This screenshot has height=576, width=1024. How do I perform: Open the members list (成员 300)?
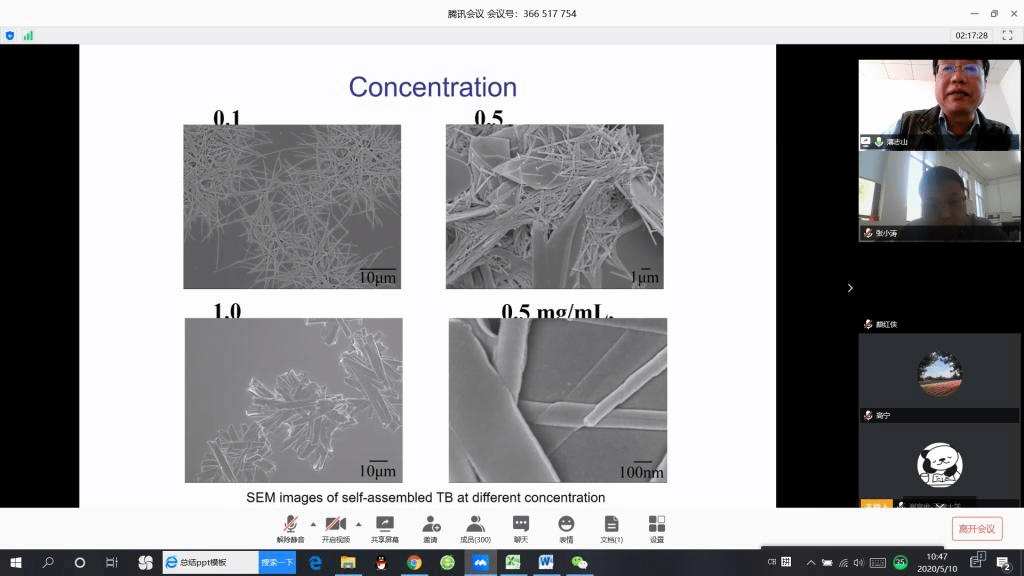click(475, 526)
